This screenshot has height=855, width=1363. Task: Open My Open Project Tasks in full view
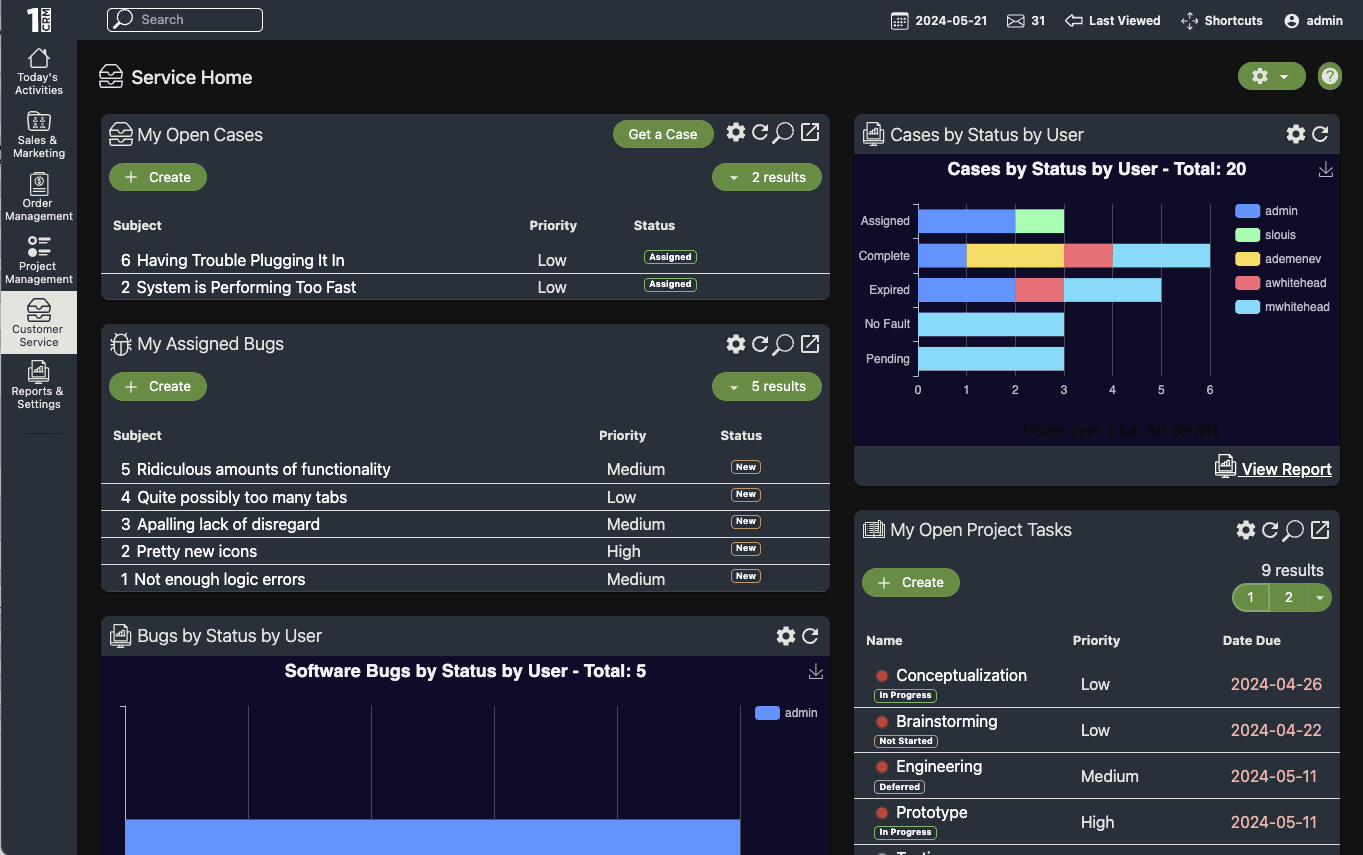[1320, 530]
